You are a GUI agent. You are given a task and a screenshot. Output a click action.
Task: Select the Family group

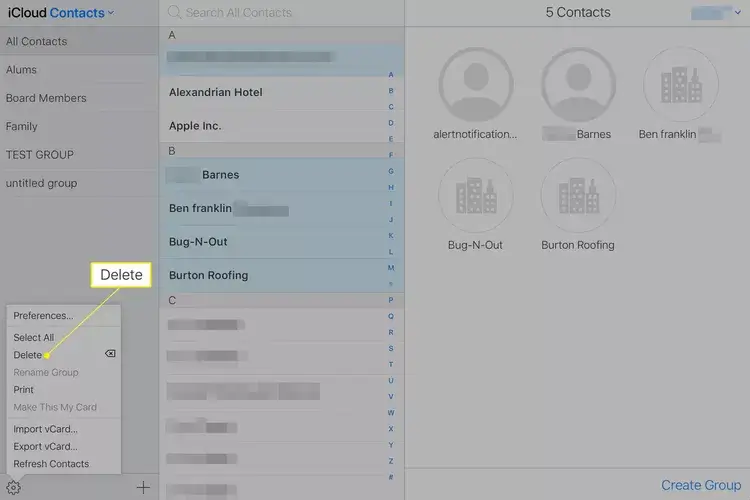pyautogui.click(x=79, y=126)
